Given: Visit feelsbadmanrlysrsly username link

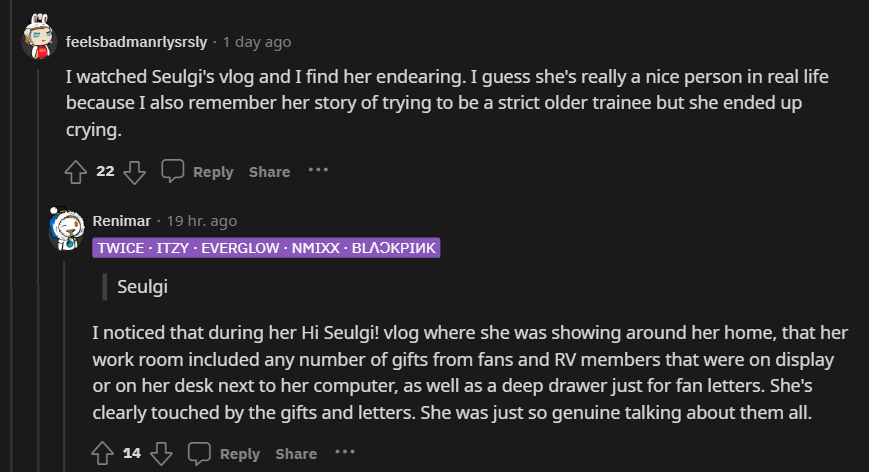Looking at the screenshot, I should [x=137, y=42].
